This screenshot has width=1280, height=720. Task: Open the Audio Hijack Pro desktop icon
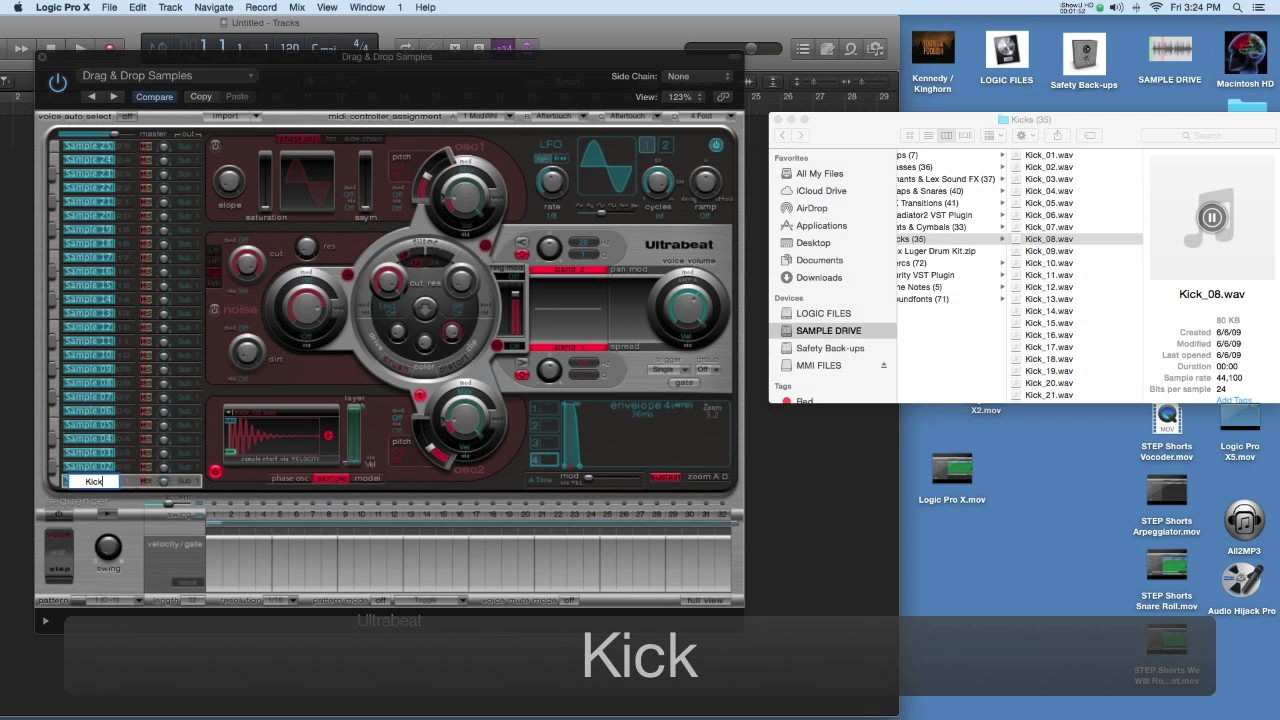[1242, 582]
